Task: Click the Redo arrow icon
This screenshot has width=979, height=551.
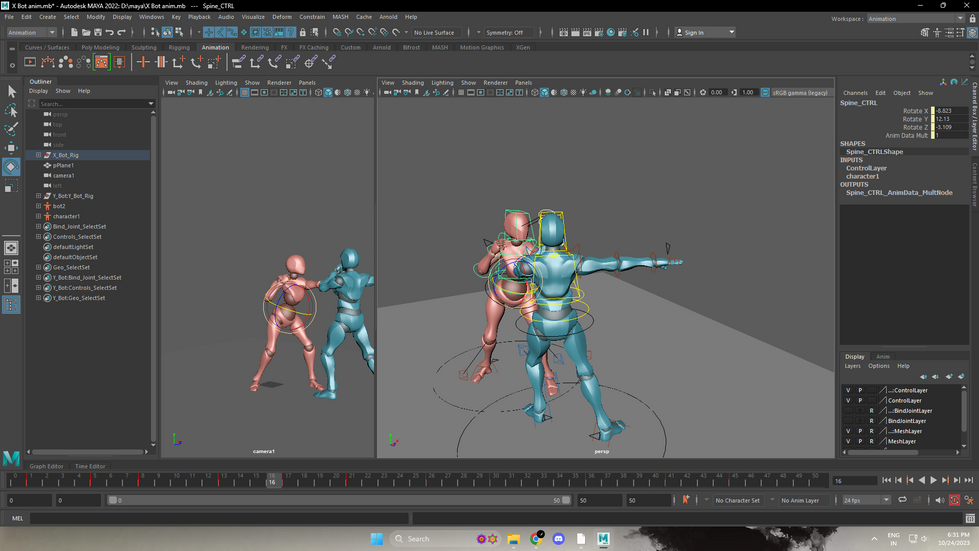Action: click(x=122, y=32)
